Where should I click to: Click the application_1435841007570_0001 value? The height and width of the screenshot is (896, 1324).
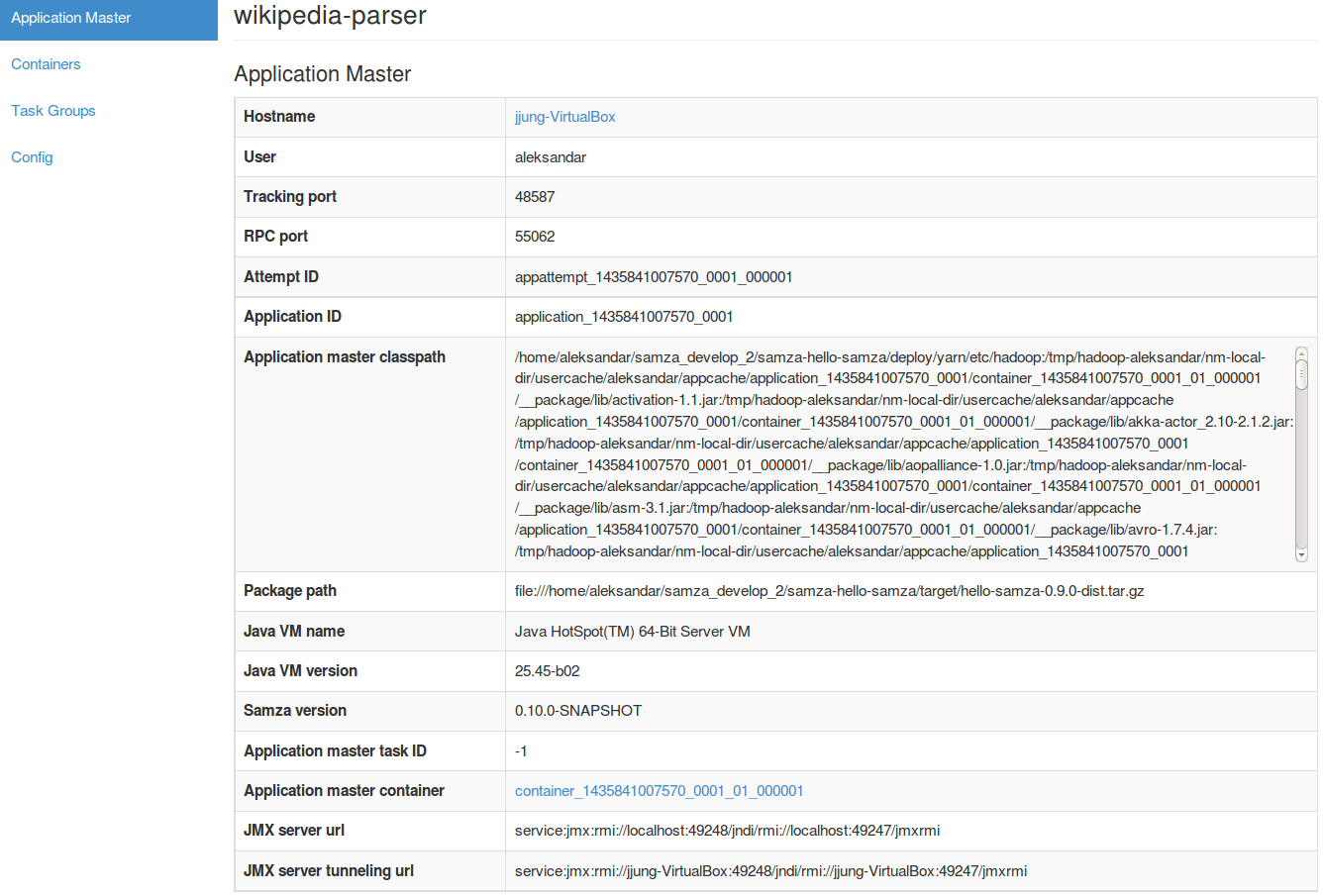[624, 317]
